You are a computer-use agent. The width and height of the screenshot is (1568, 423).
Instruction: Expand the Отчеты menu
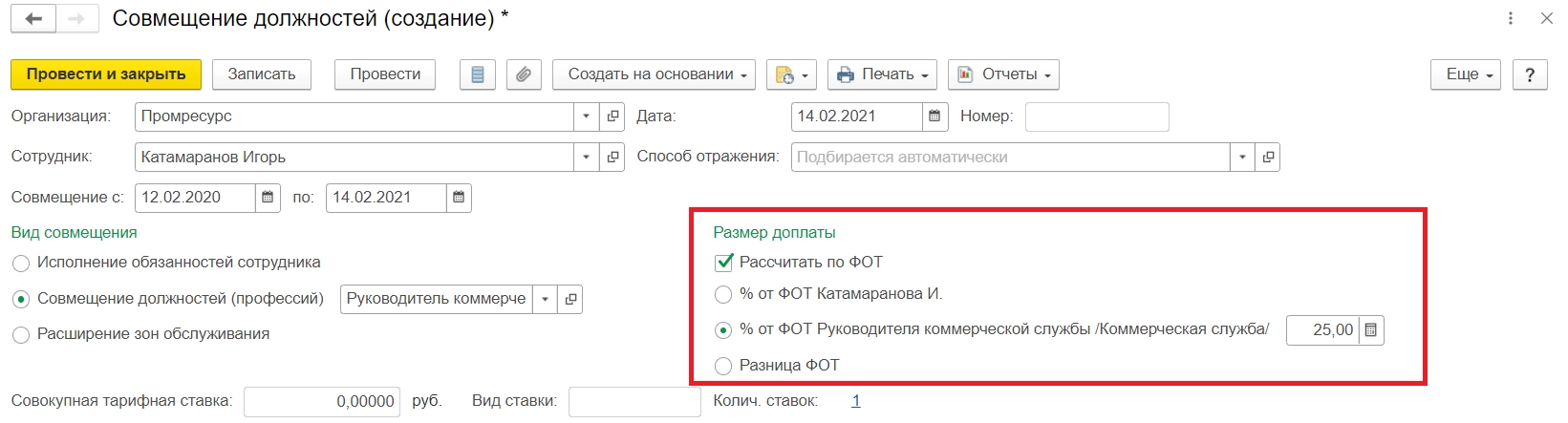click(x=1003, y=74)
